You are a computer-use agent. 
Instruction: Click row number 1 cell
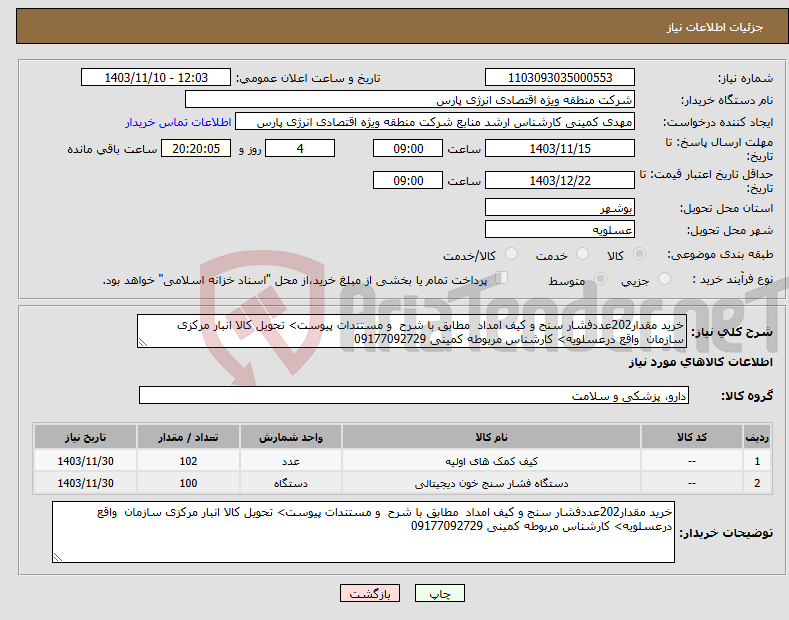757,461
